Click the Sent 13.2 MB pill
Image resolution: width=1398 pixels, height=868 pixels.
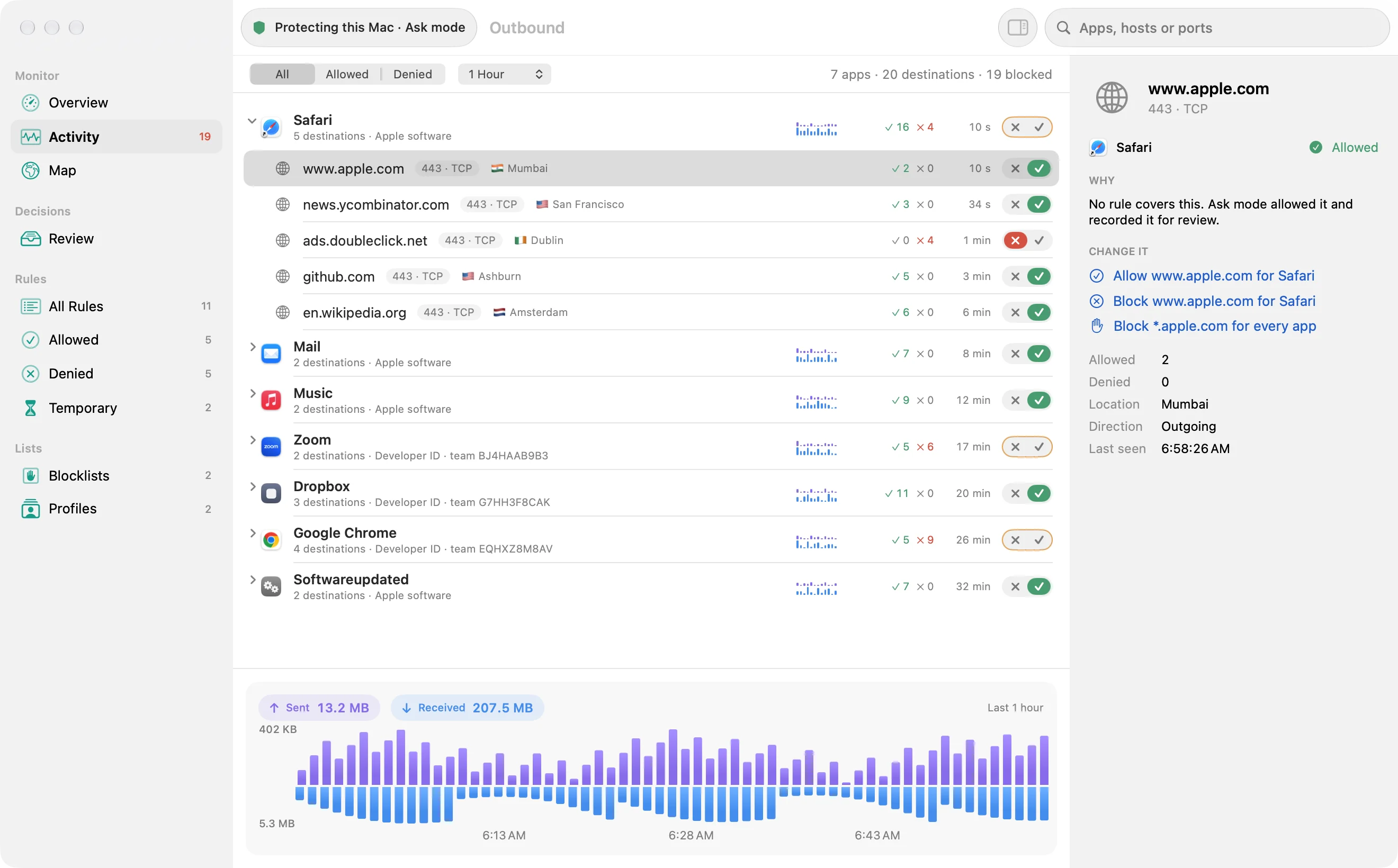[319, 708]
